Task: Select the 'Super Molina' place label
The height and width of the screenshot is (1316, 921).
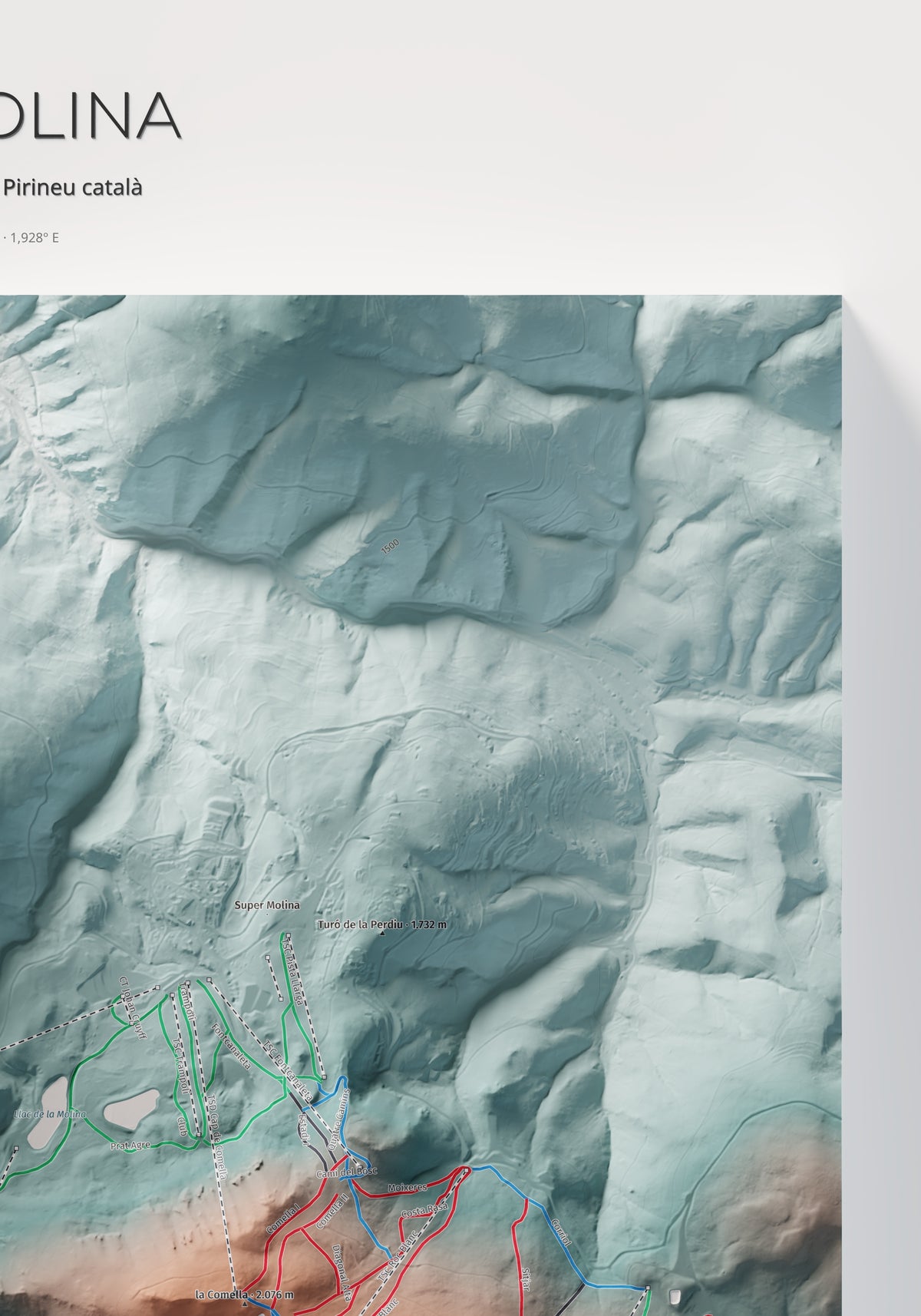Action: [x=267, y=905]
